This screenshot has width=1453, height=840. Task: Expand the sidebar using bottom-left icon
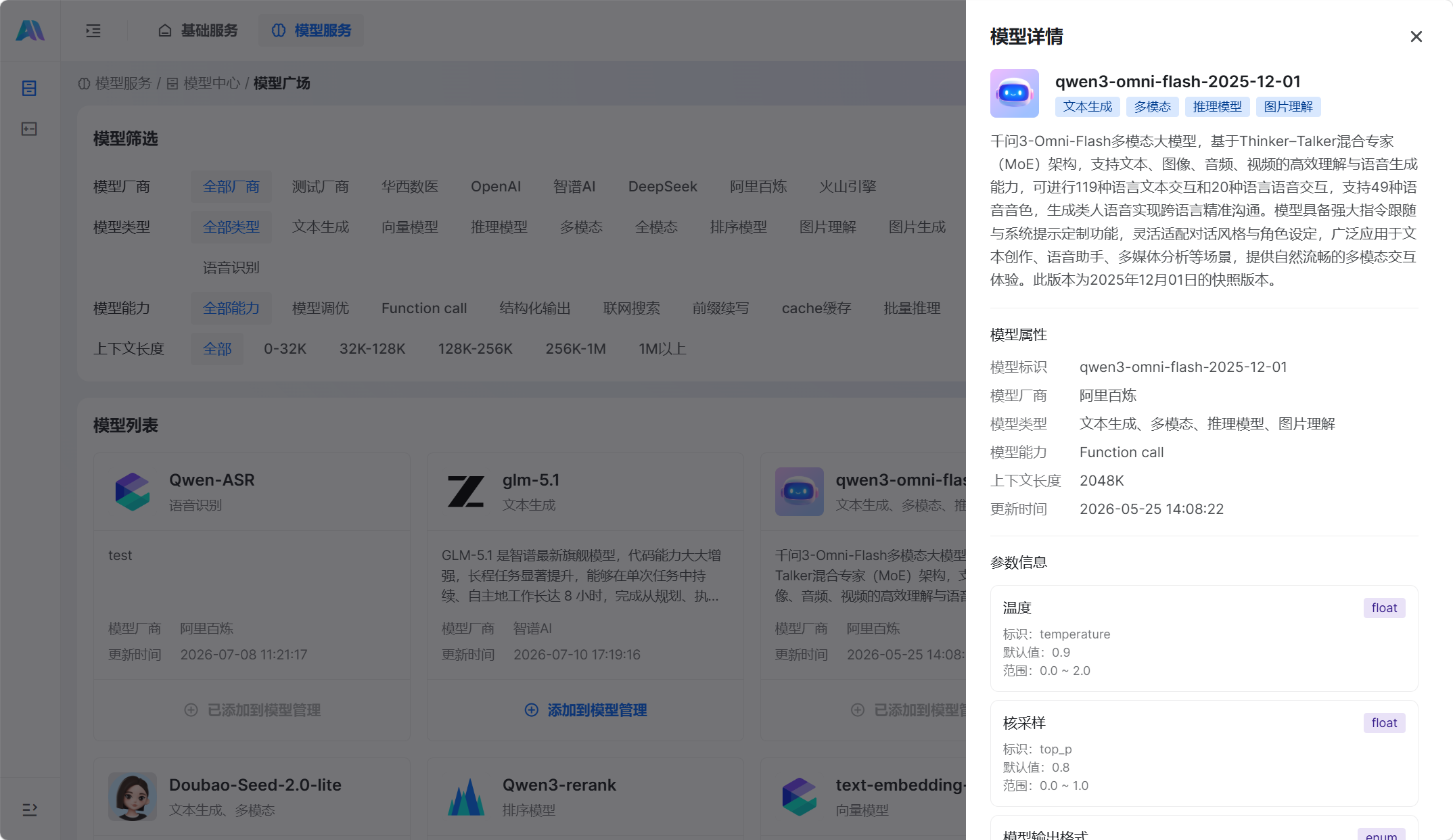tap(29, 810)
